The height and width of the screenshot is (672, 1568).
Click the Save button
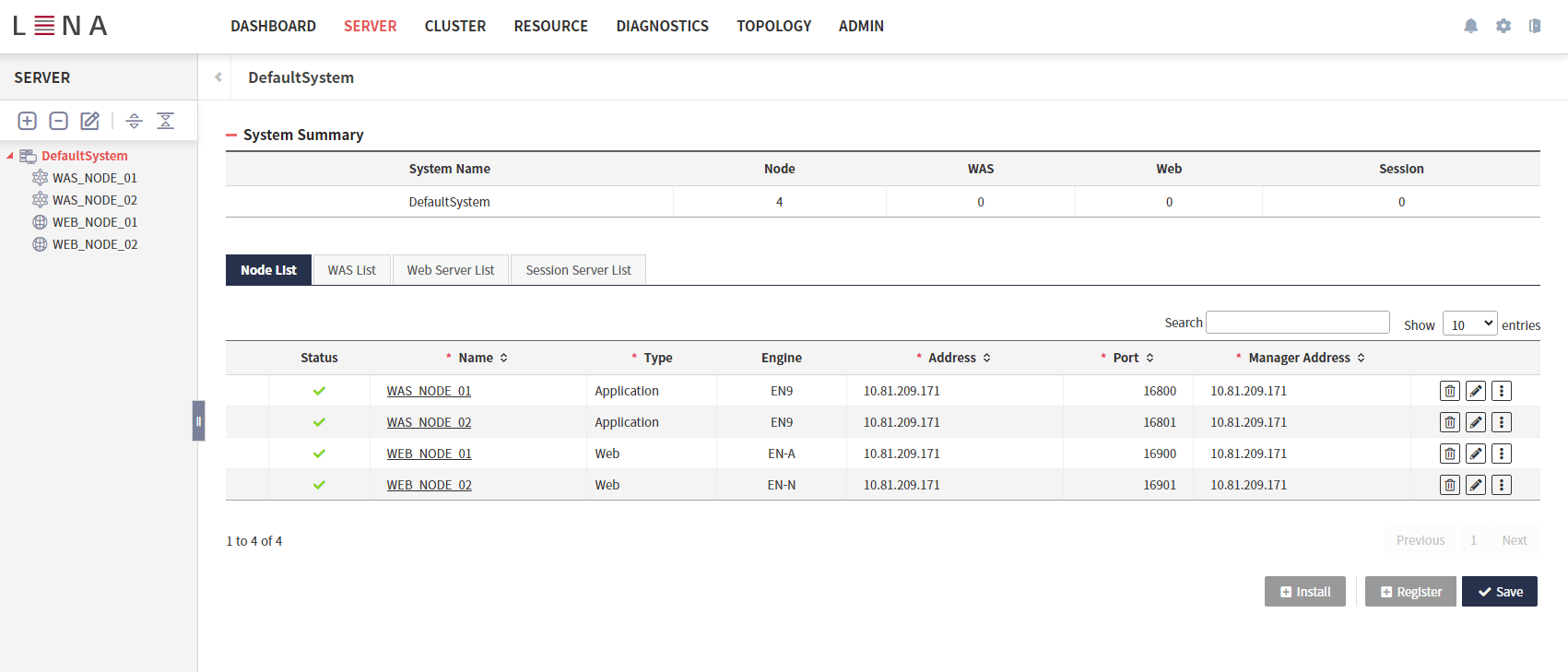[1500, 592]
